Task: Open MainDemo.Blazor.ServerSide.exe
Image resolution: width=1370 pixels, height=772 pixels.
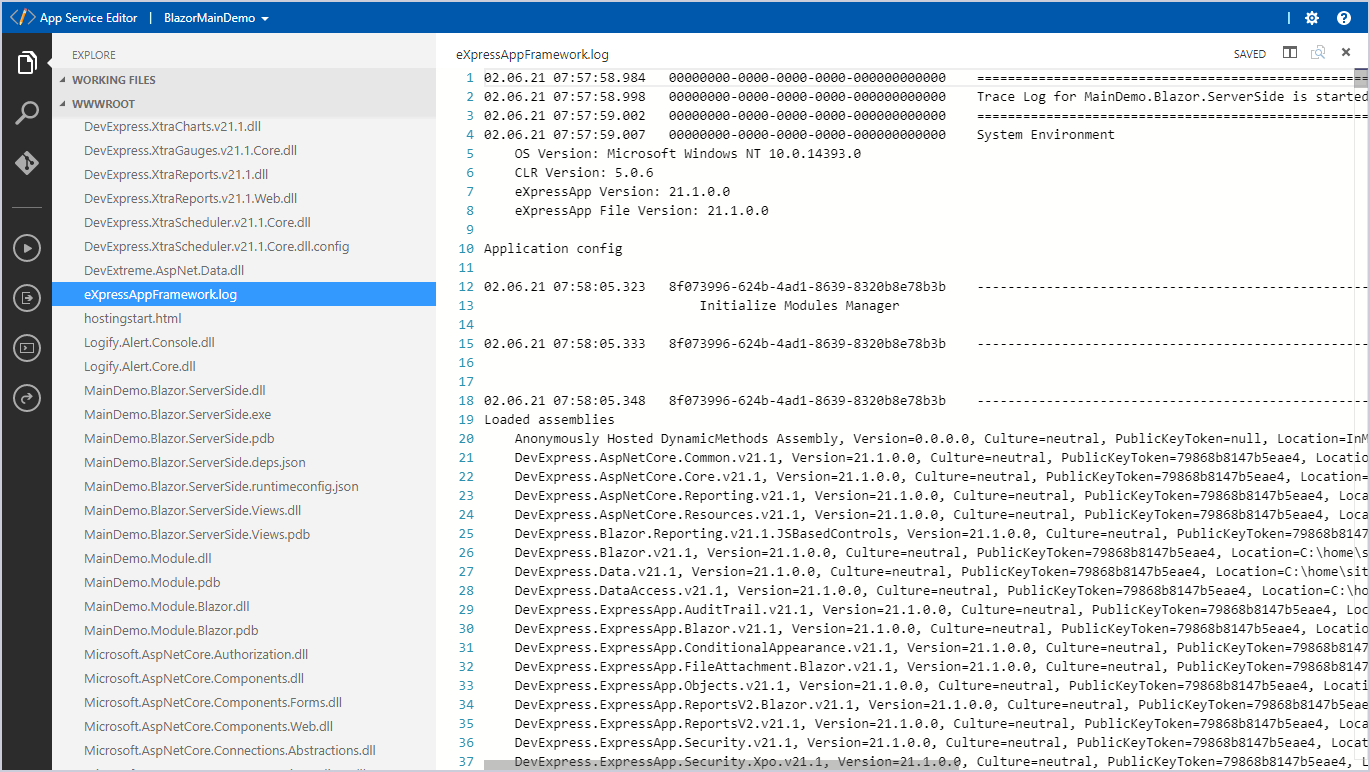Action: pos(177,414)
